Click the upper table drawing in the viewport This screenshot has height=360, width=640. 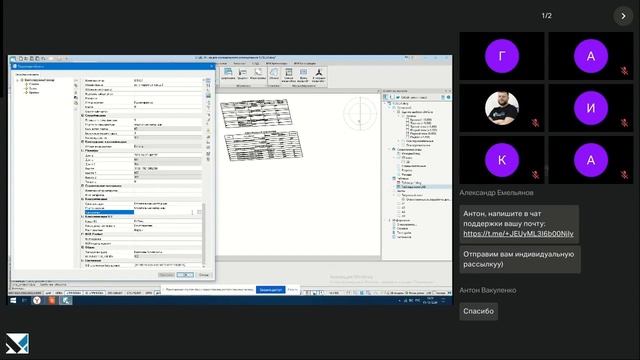coord(256,113)
